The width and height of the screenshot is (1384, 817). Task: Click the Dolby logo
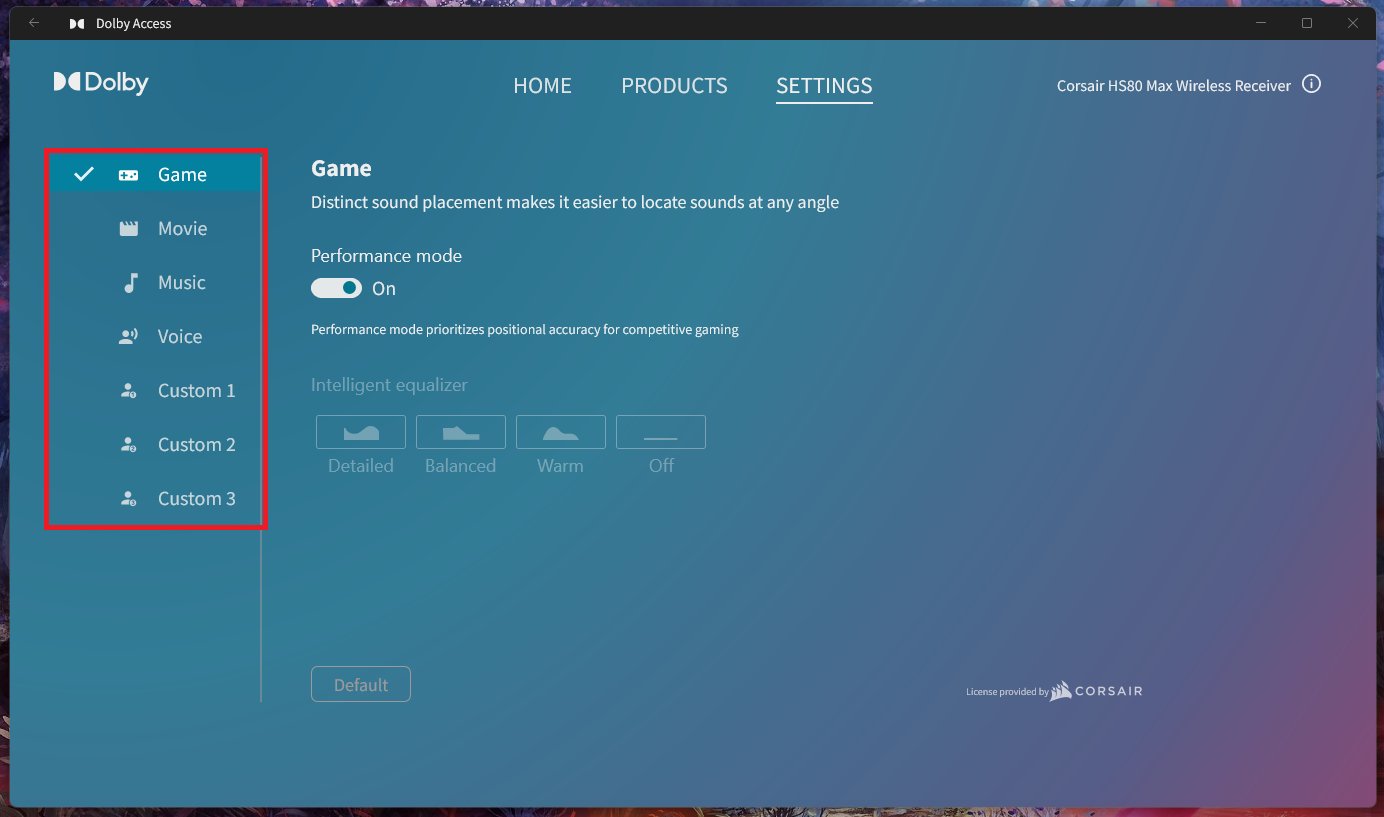pyautogui.click(x=101, y=83)
